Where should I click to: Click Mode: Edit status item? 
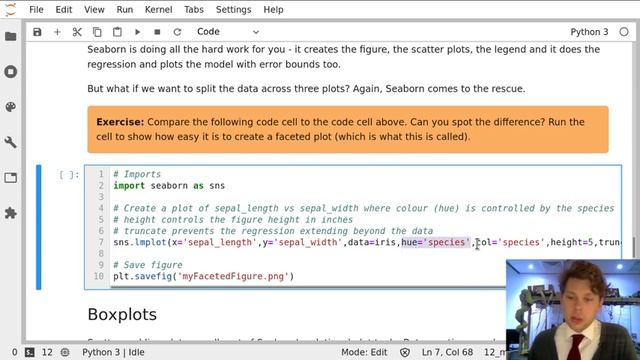364,352
